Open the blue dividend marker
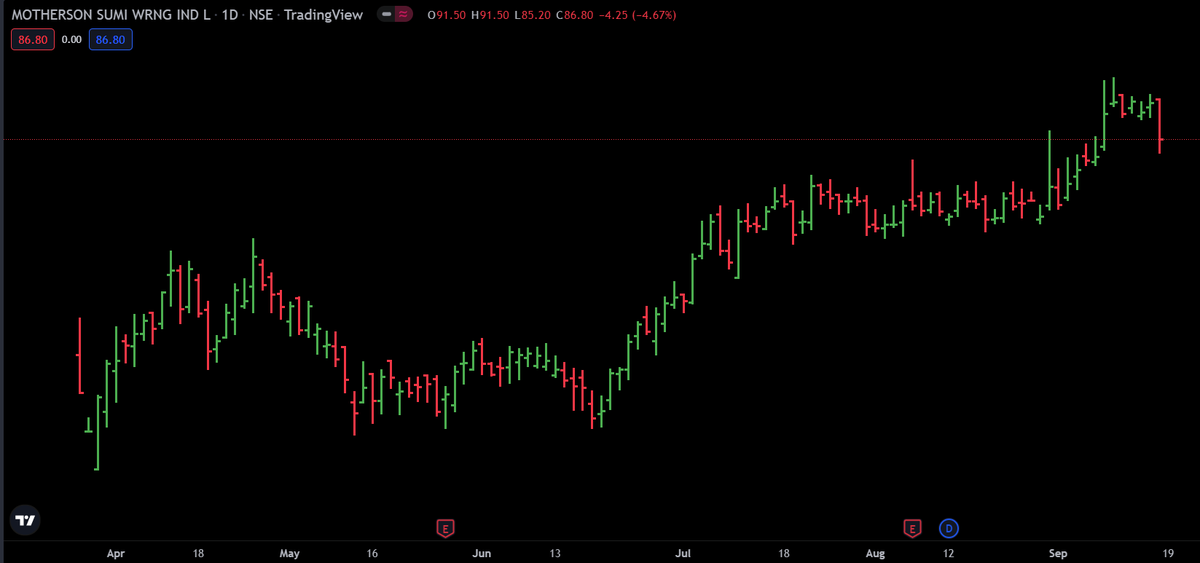Screen dimensions: 1200x563 pos(948,527)
